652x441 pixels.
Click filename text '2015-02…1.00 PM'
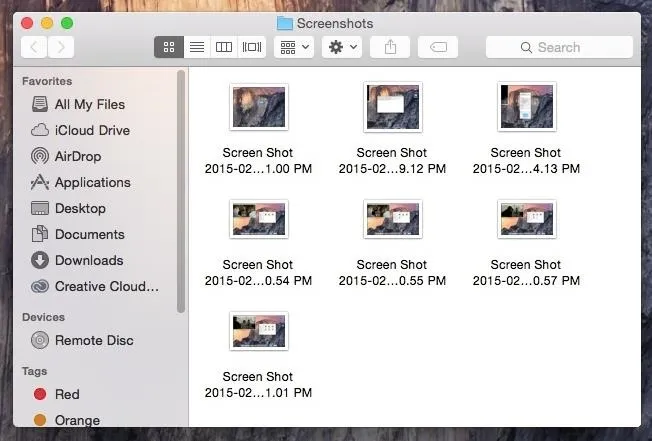tap(258, 169)
